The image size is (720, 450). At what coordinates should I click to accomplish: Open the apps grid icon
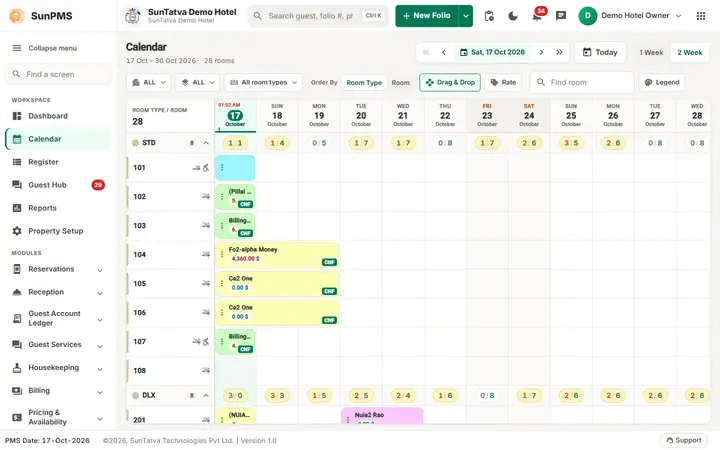(701, 16)
